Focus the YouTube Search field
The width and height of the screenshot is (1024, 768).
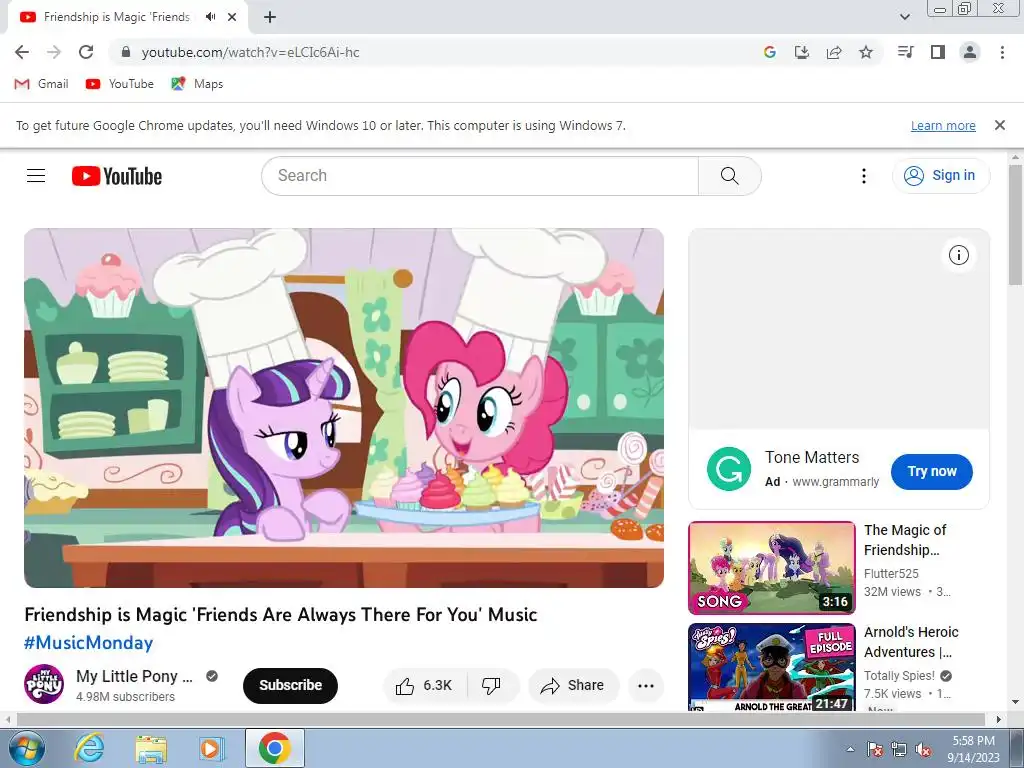pos(480,176)
